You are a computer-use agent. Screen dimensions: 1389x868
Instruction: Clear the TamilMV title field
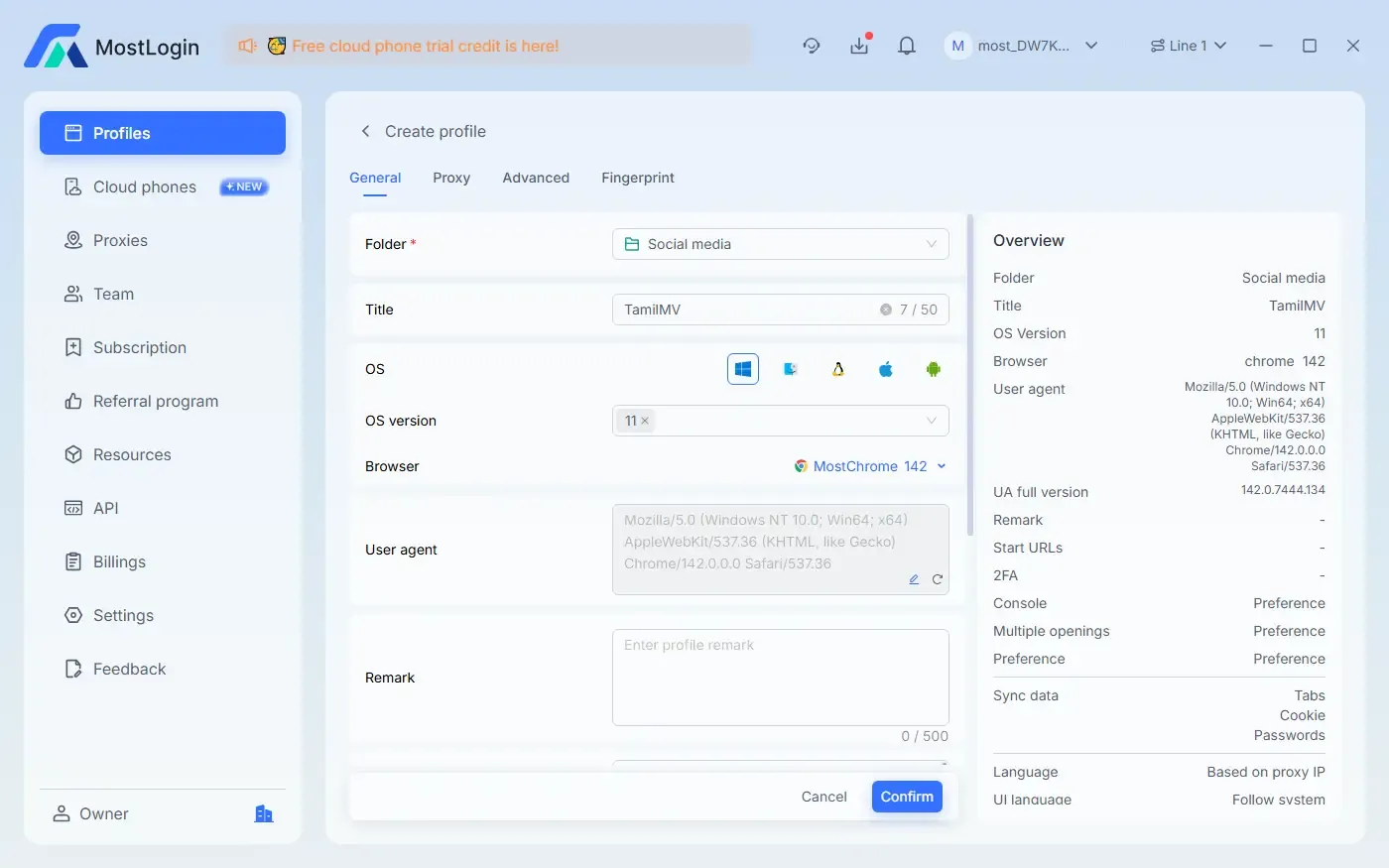pyautogui.click(x=884, y=309)
